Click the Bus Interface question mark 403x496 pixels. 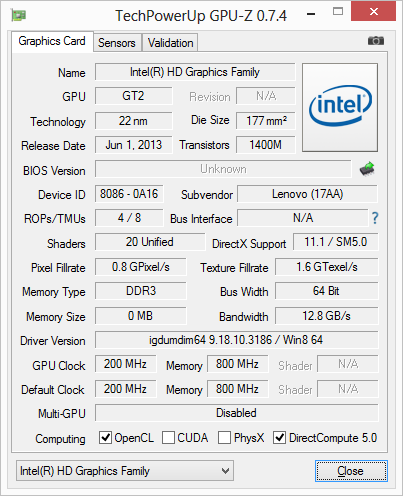[375, 218]
